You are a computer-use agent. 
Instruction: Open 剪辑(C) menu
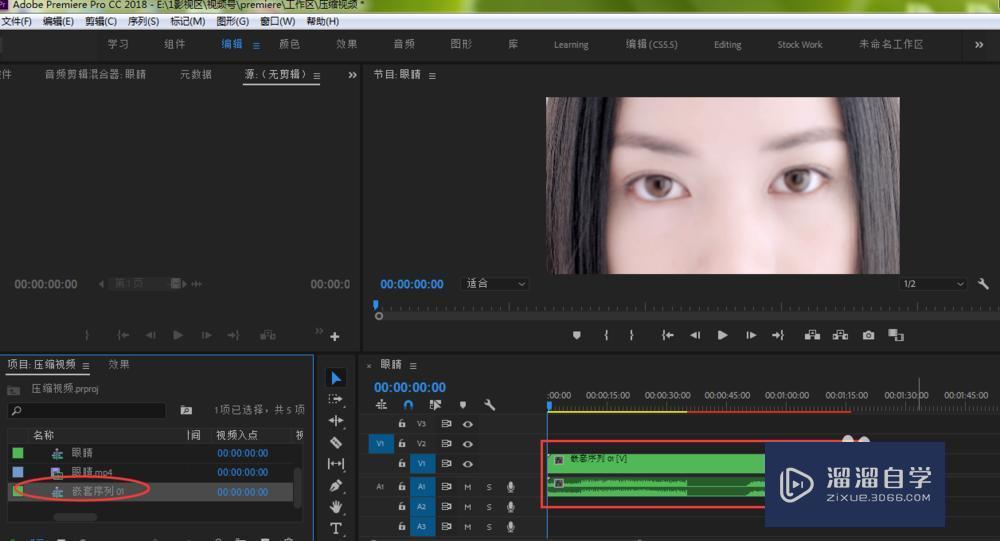tap(101, 21)
